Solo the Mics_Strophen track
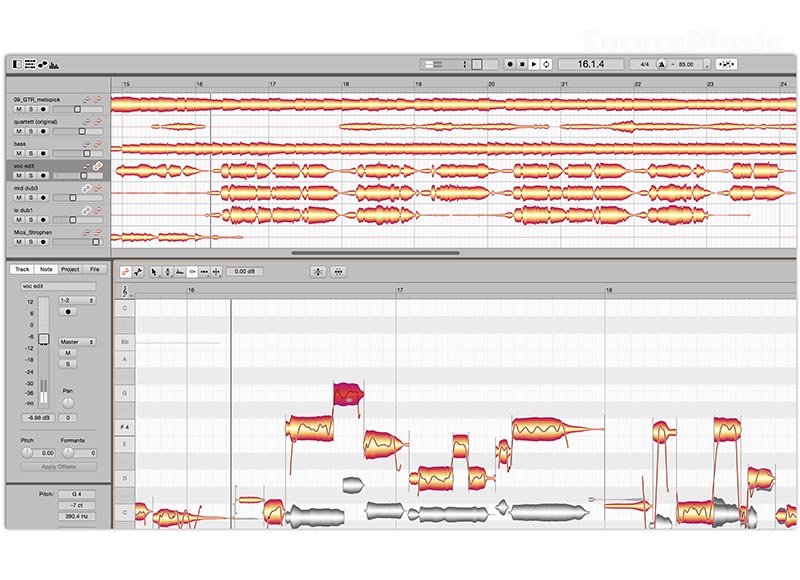This screenshot has width=800, height=580. (x=31, y=242)
